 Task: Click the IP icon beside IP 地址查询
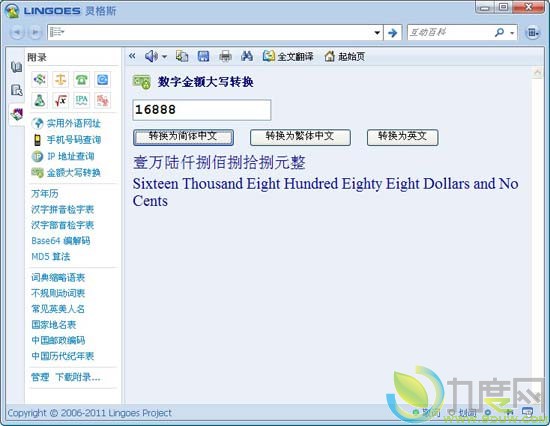38,156
